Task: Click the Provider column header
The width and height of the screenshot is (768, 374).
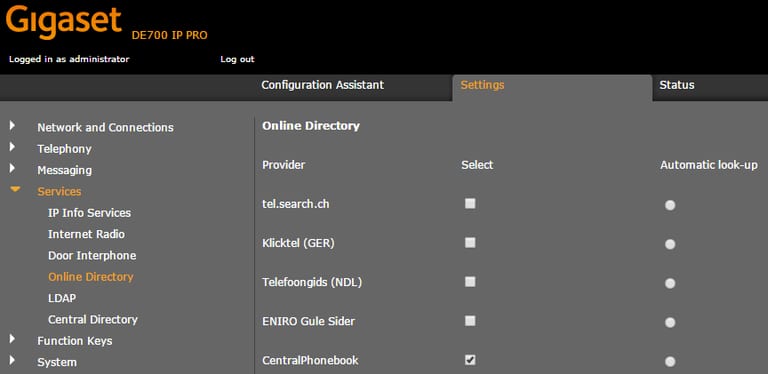Action: (283, 165)
